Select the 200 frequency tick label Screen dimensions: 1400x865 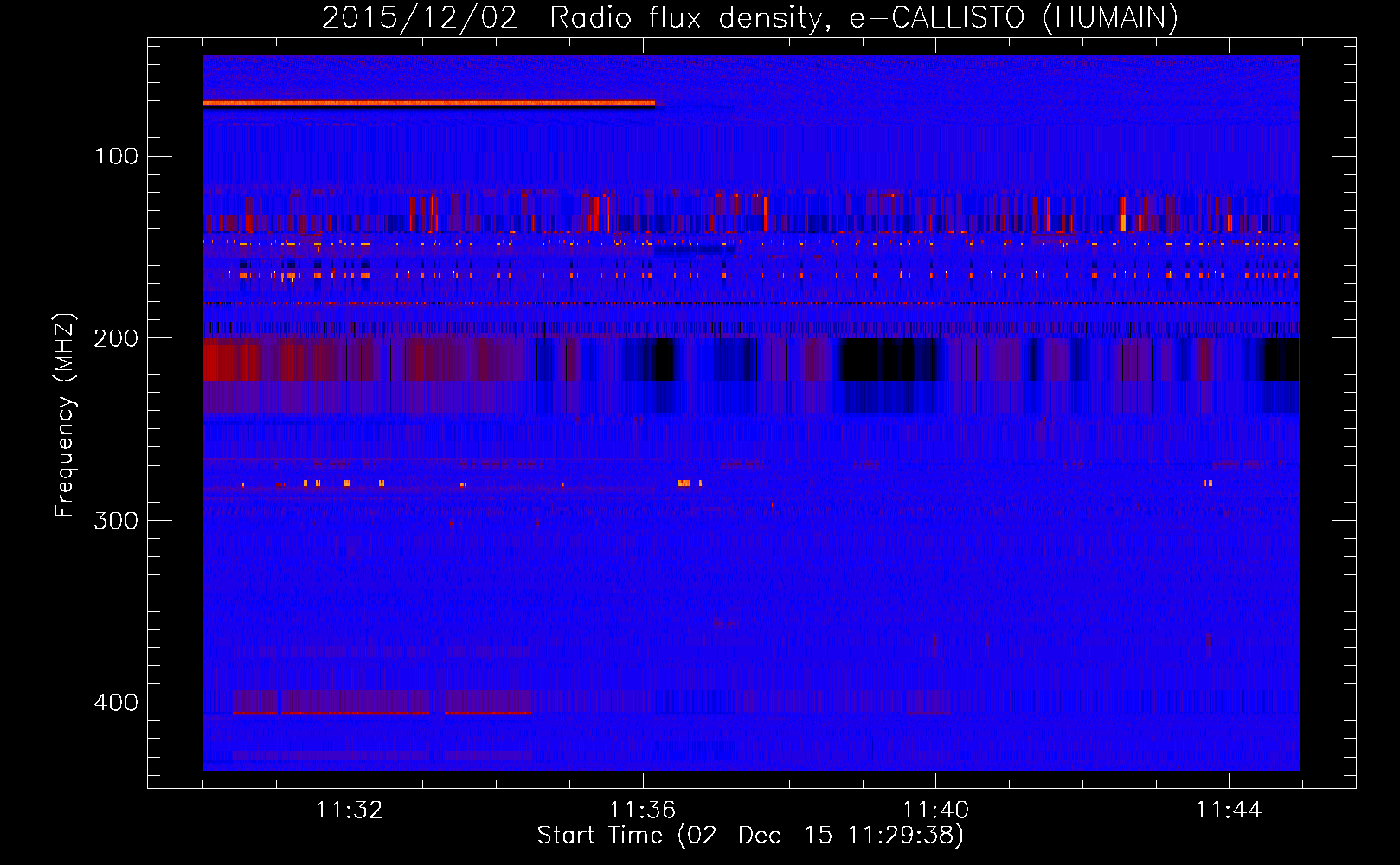[116, 338]
